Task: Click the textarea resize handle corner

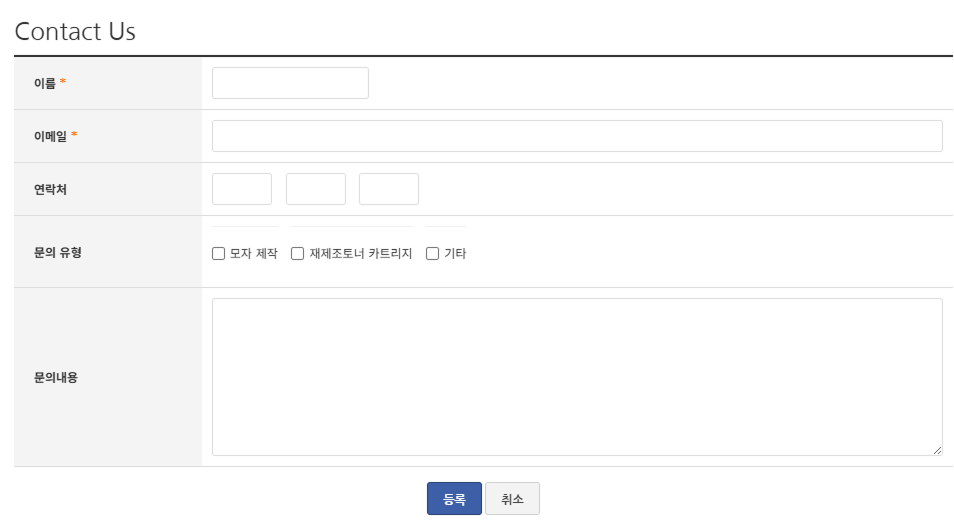Action: tap(937, 450)
